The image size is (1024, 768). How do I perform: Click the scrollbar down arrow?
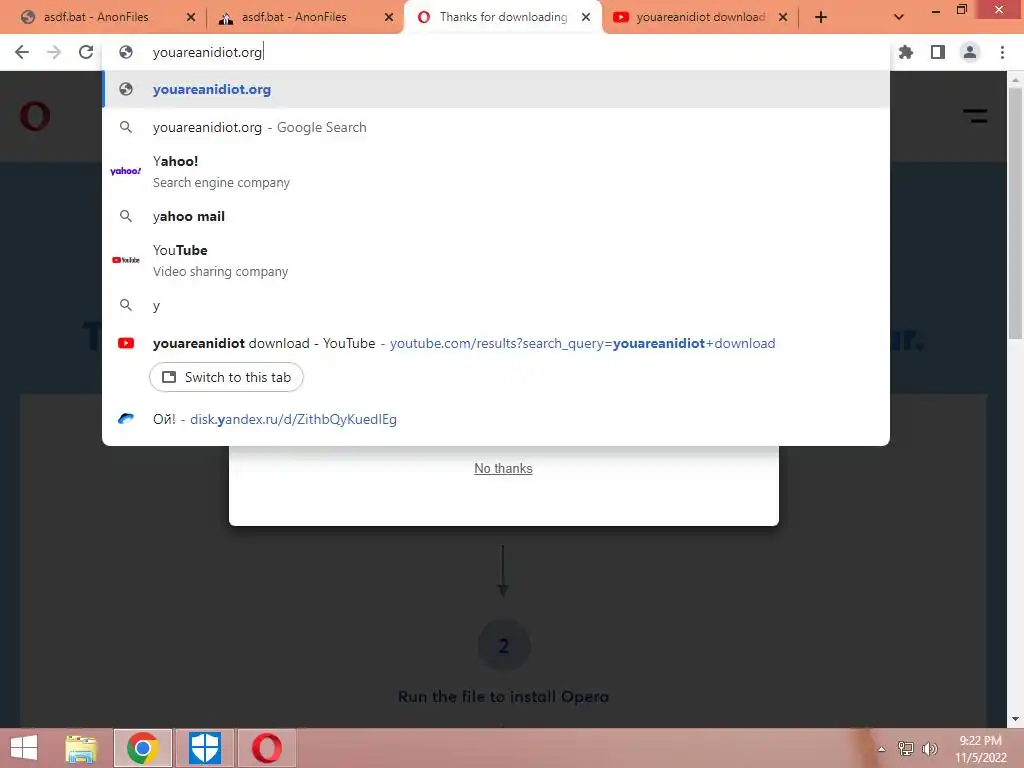1015,719
